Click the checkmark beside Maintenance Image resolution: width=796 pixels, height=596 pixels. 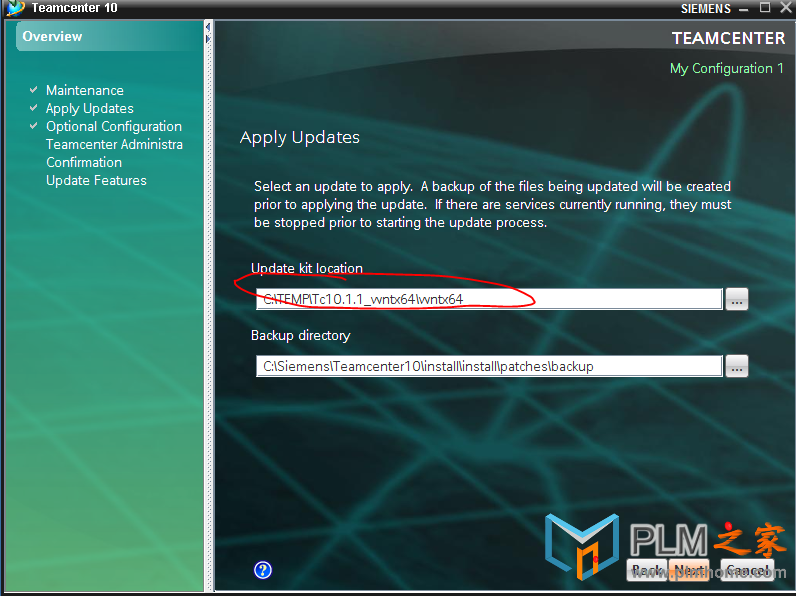34,90
